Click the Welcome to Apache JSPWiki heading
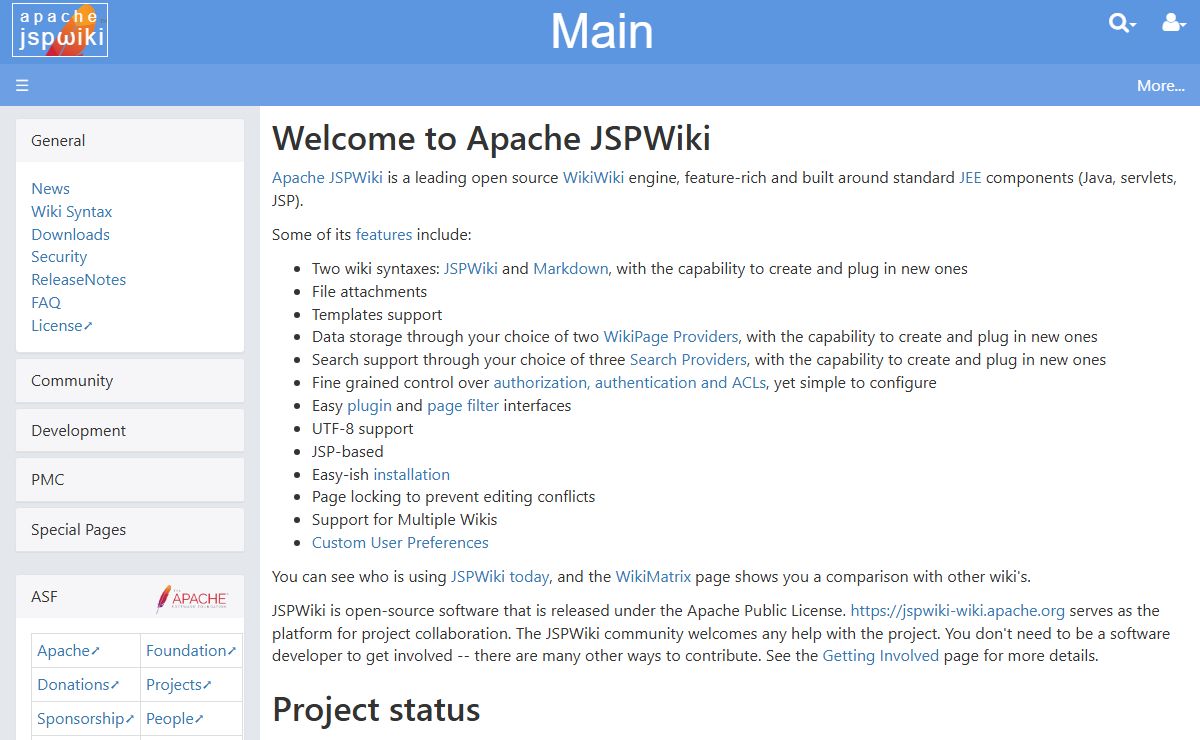The width and height of the screenshot is (1200, 740). (x=491, y=138)
